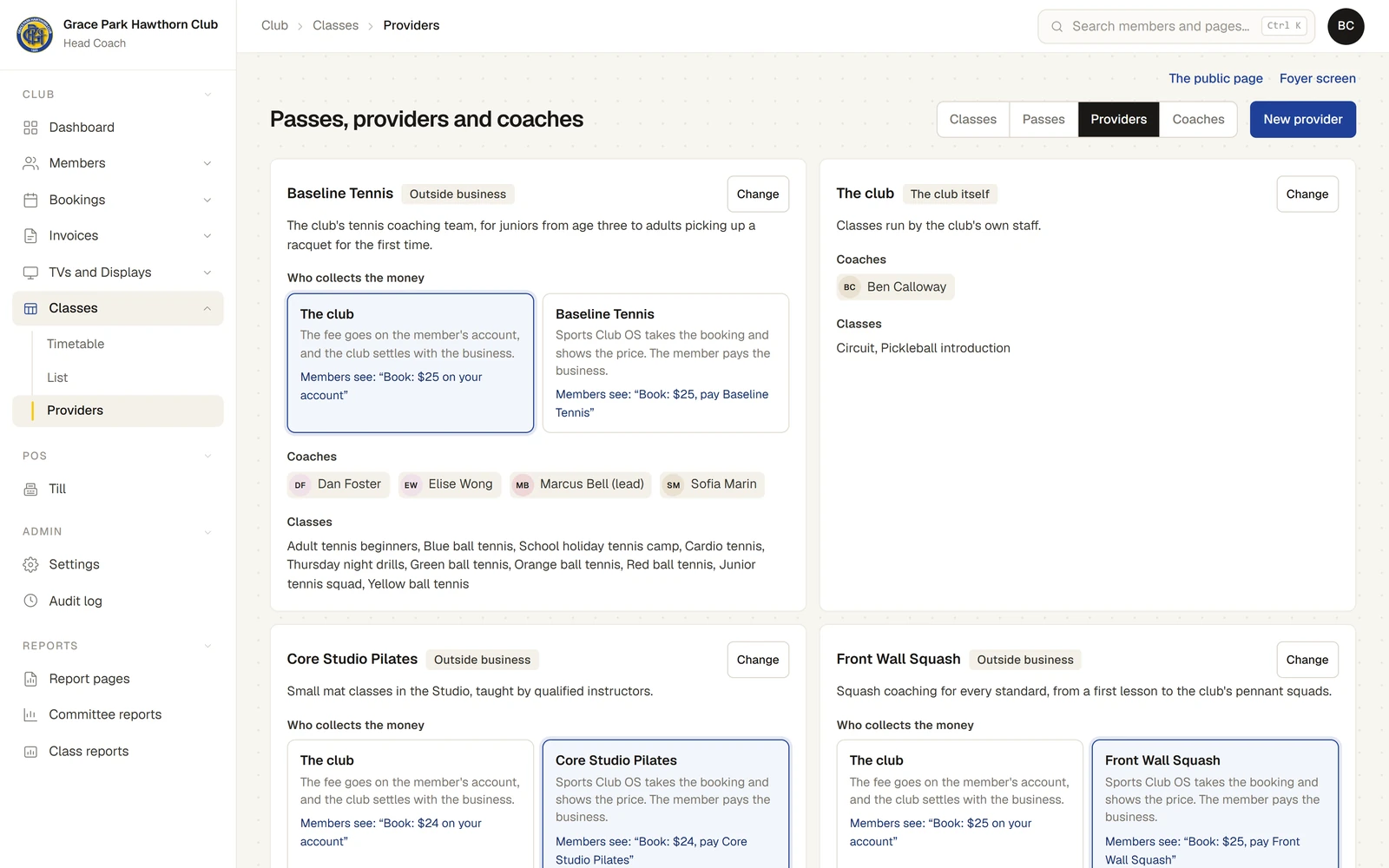Viewport: 1389px width, 868px height.
Task: Click the Members people icon
Action: 30,163
